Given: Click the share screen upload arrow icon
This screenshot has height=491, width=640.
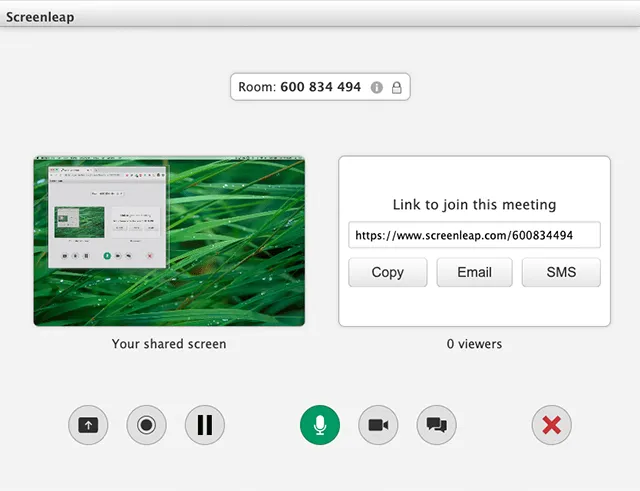Looking at the screenshot, I should coord(88,425).
